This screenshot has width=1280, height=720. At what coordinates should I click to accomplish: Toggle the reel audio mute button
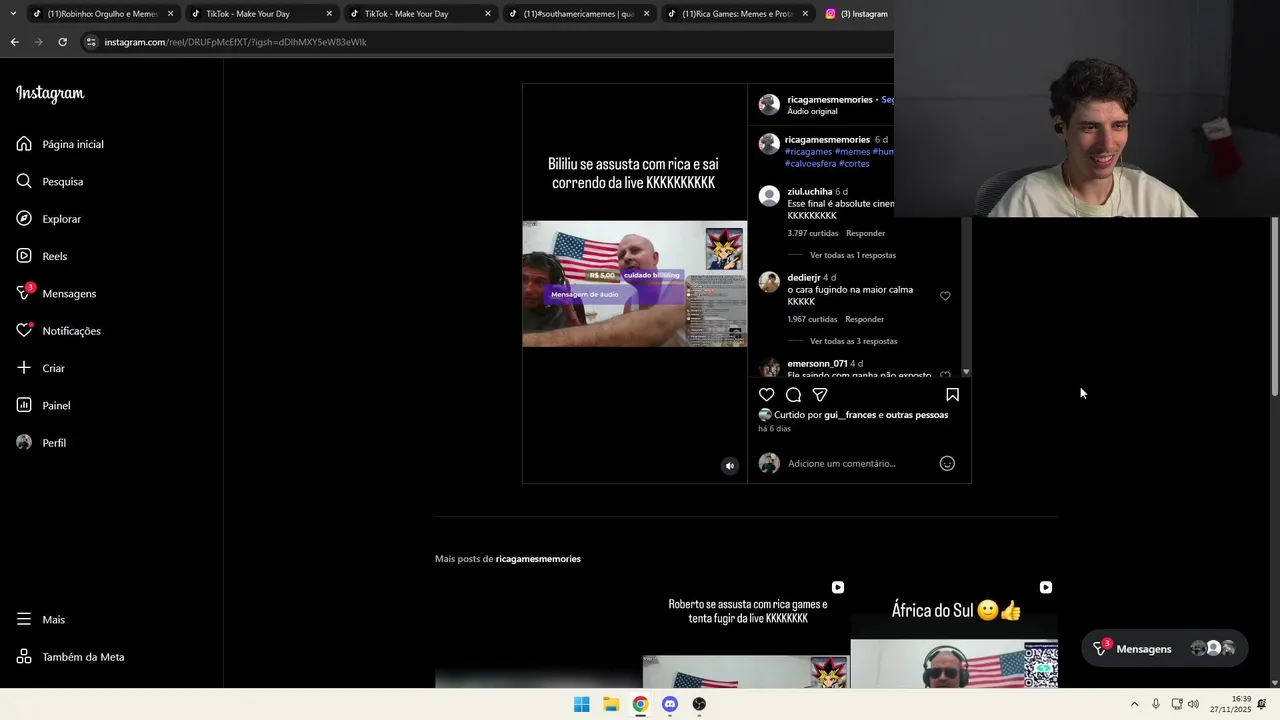tap(730, 465)
